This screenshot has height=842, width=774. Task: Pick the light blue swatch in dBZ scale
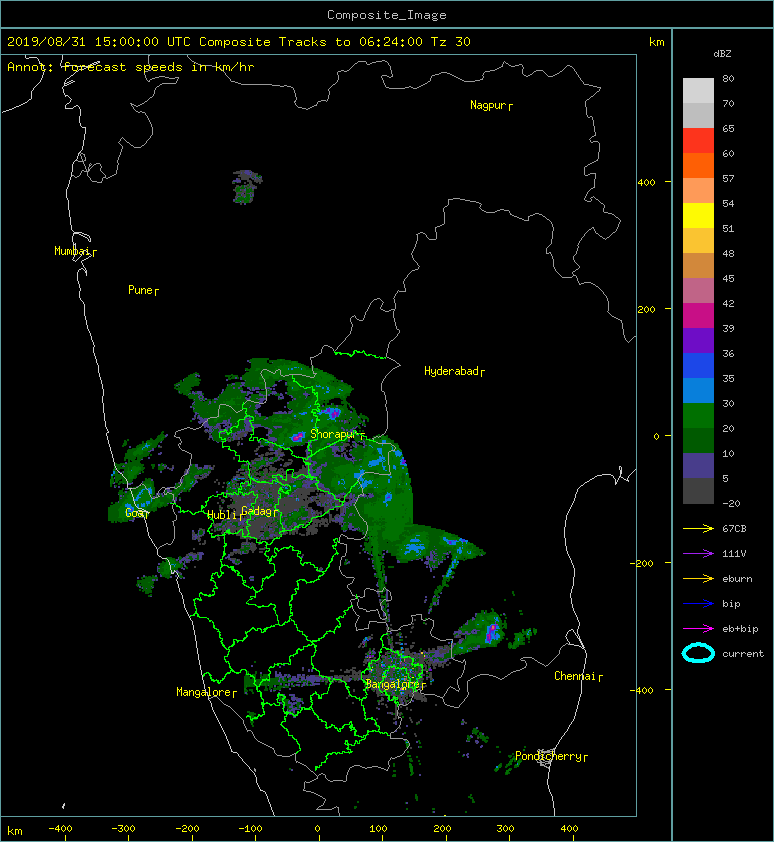click(698, 390)
